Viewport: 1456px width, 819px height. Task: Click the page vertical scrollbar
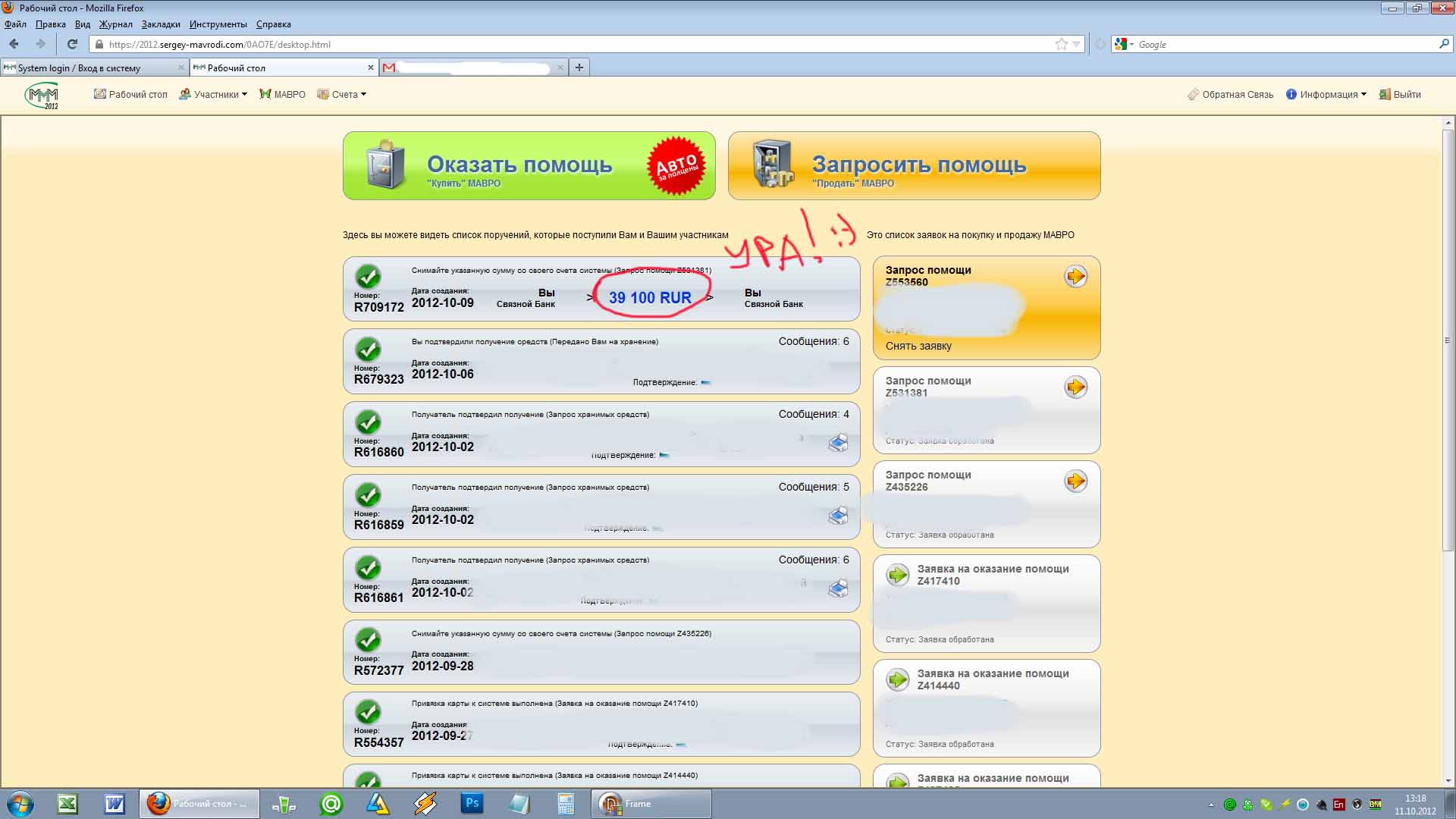1448,340
